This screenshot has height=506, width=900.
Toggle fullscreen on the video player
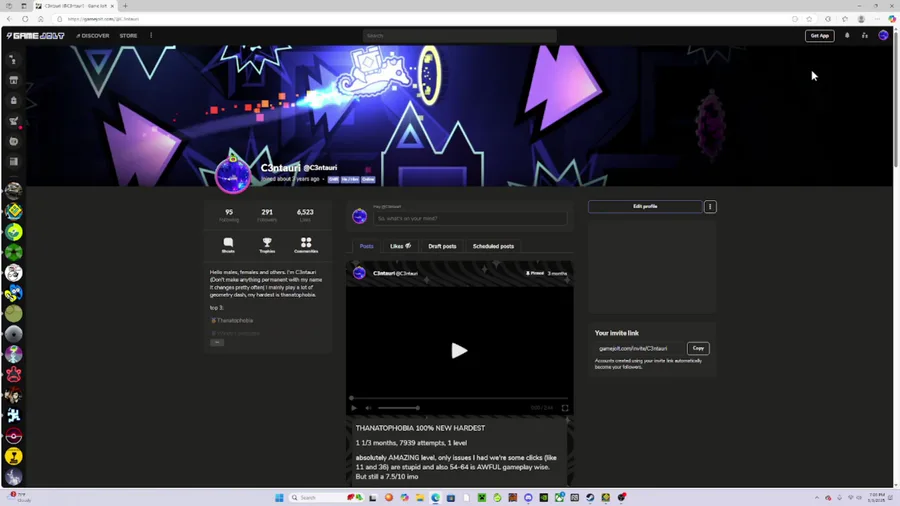pyautogui.click(x=565, y=408)
